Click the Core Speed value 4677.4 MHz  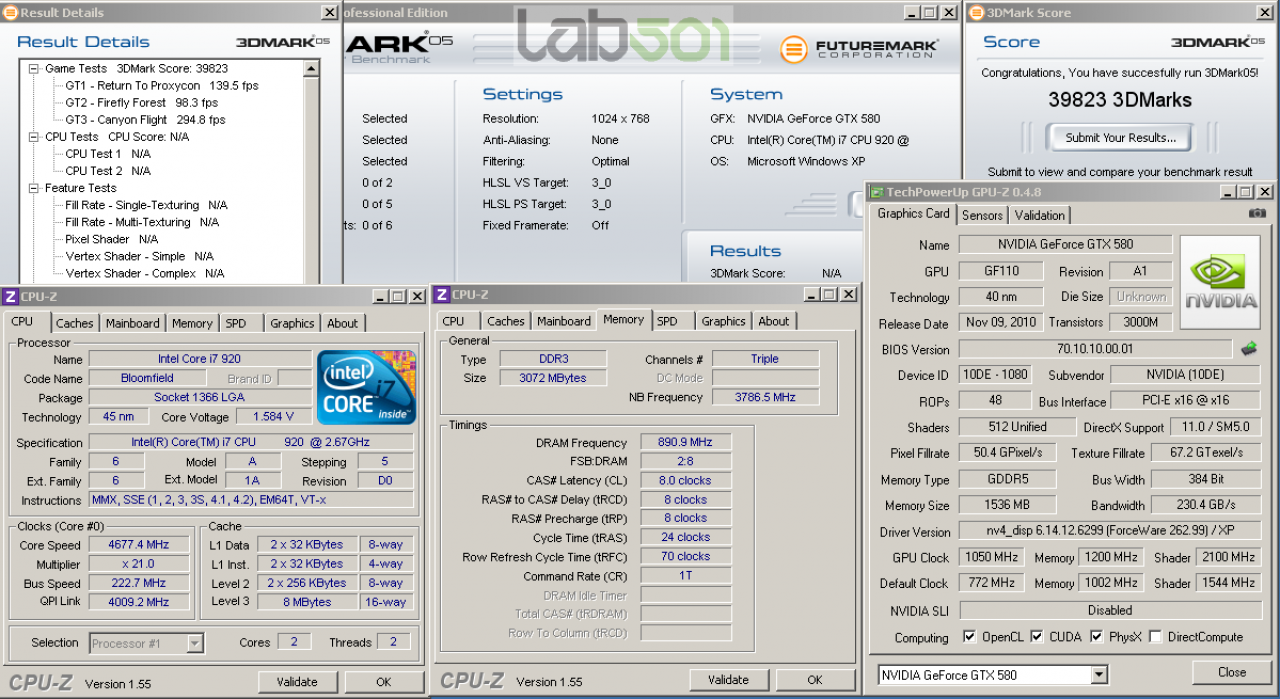139,545
